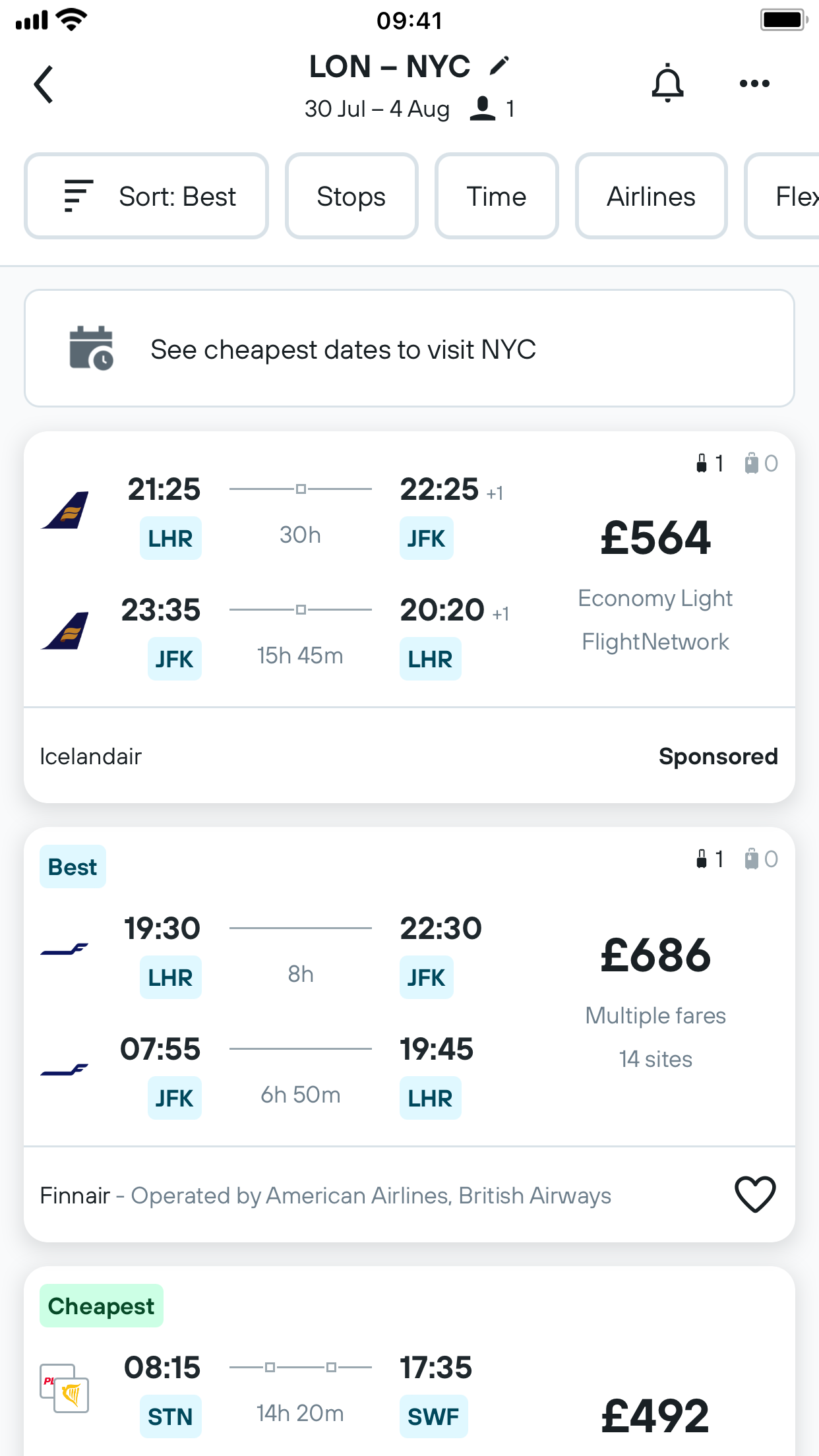819x1456 pixels.
Task: Select the £492 cheapest flight price
Action: 655,1415
